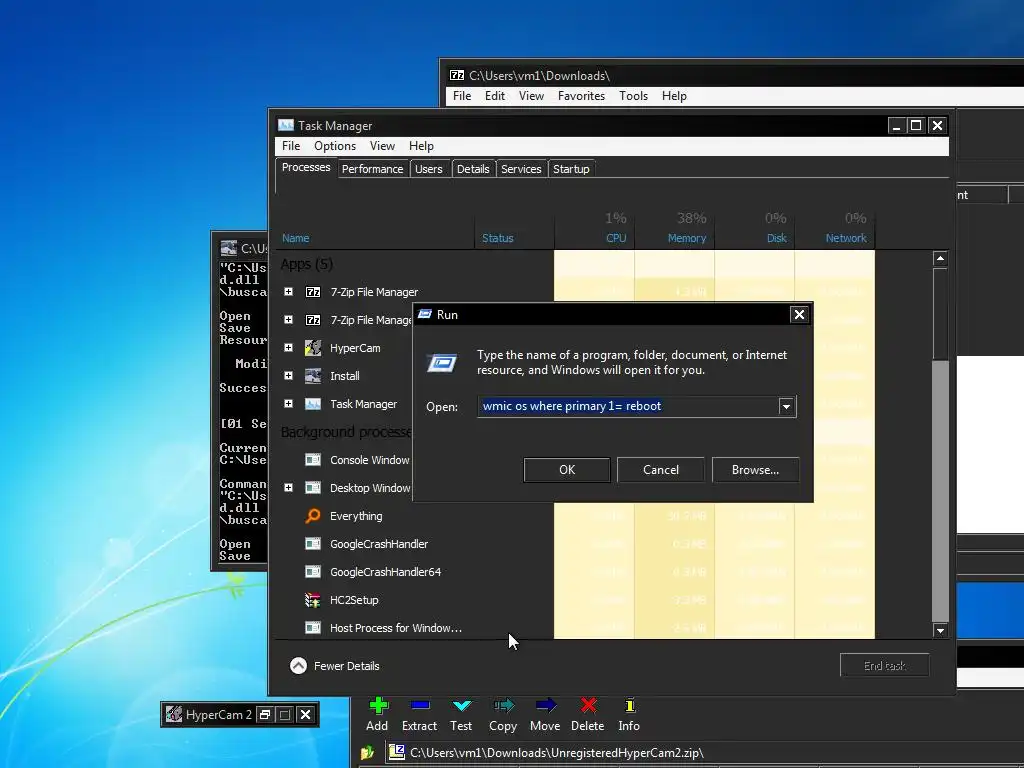Click the 7-Zip archive path field
The height and width of the screenshot is (768, 1024).
coord(705,753)
